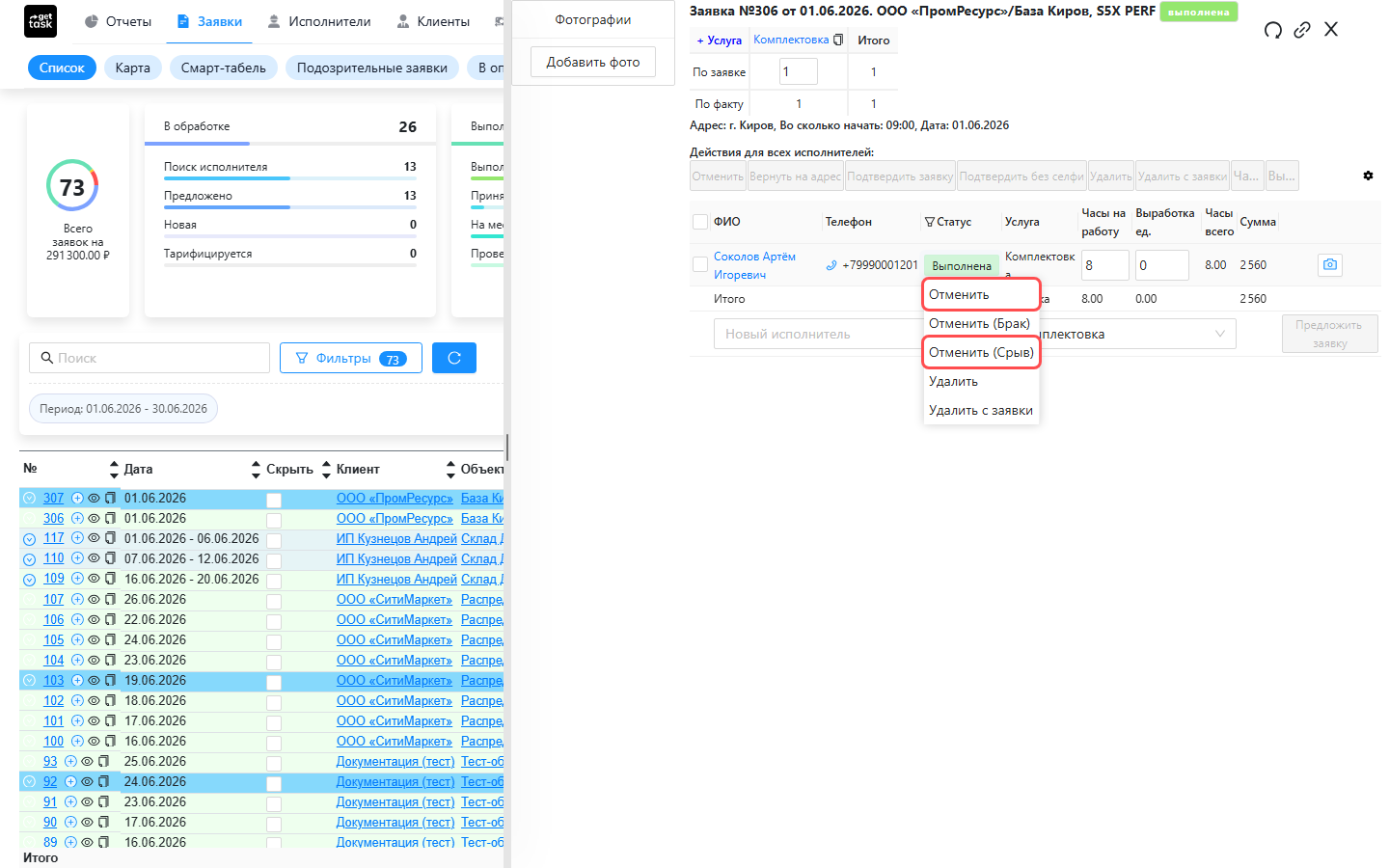This screenshot has width=1389, height=868.
Task: Click into the Поиск search field
Action: [150, 358]
